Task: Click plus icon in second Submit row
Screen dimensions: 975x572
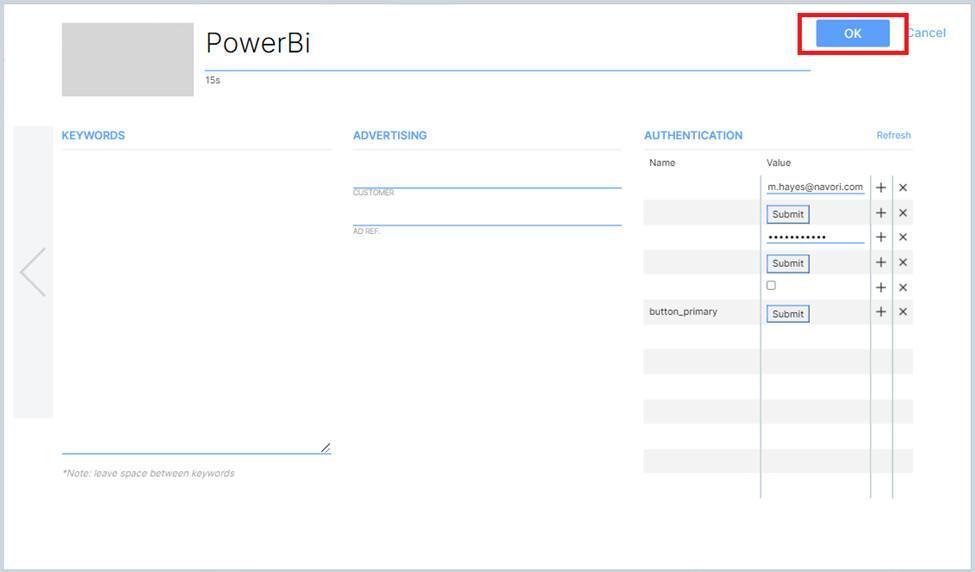Action: 880,262
